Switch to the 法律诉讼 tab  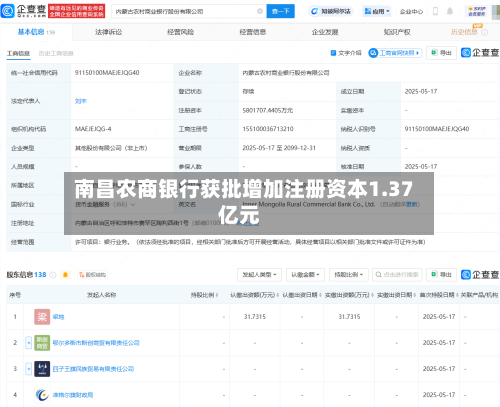click(x=109, y=32)
